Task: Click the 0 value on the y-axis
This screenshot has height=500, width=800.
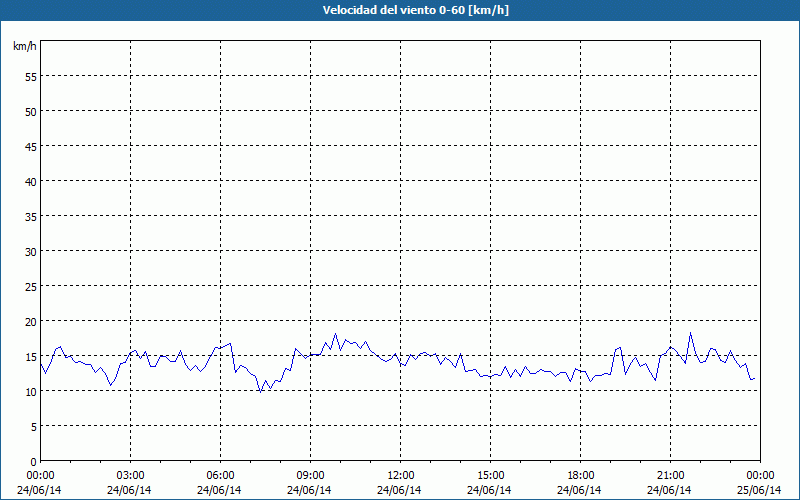Action: point(34,462)
